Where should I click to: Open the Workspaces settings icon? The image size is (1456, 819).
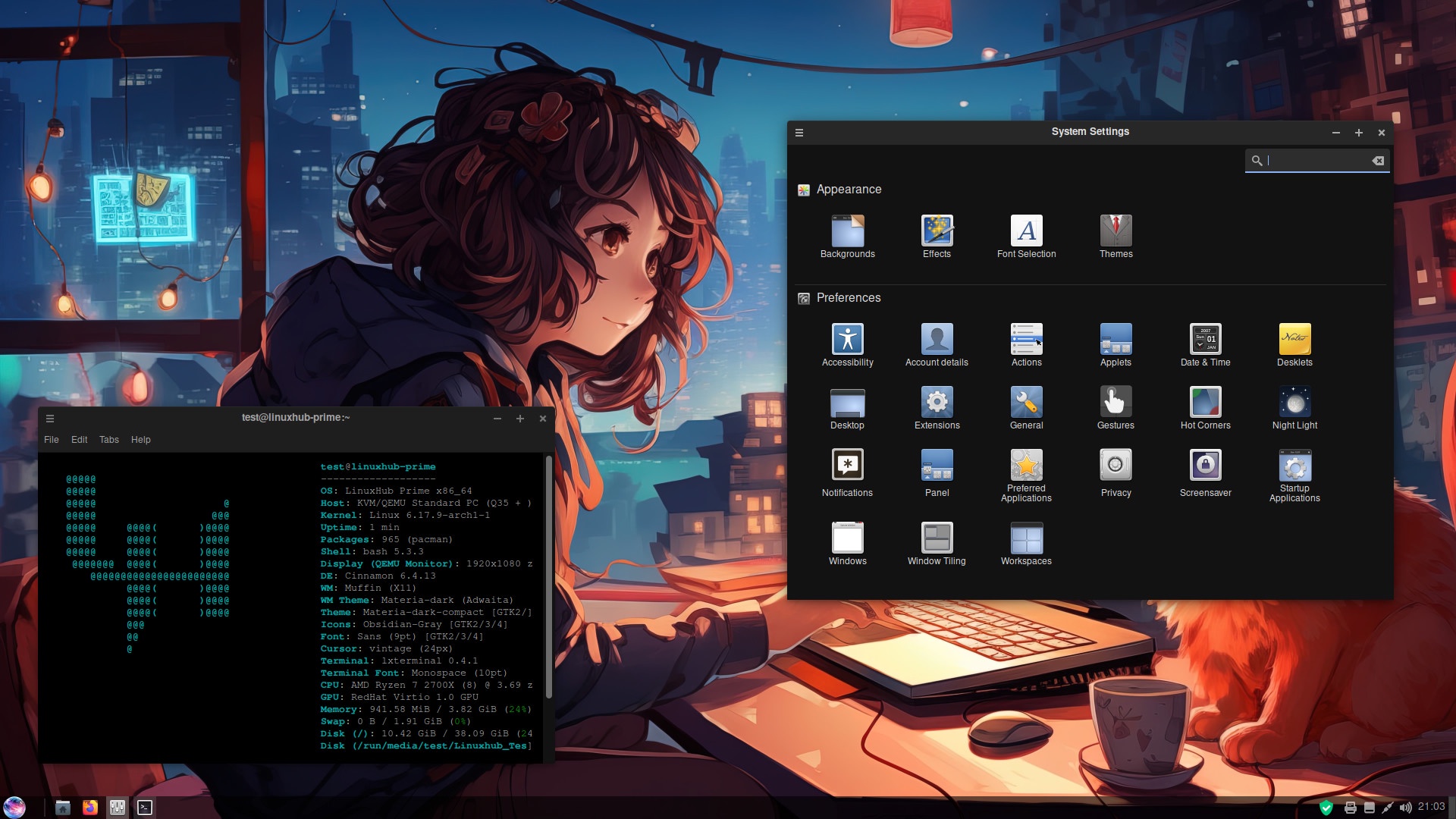click(1026, 539)
